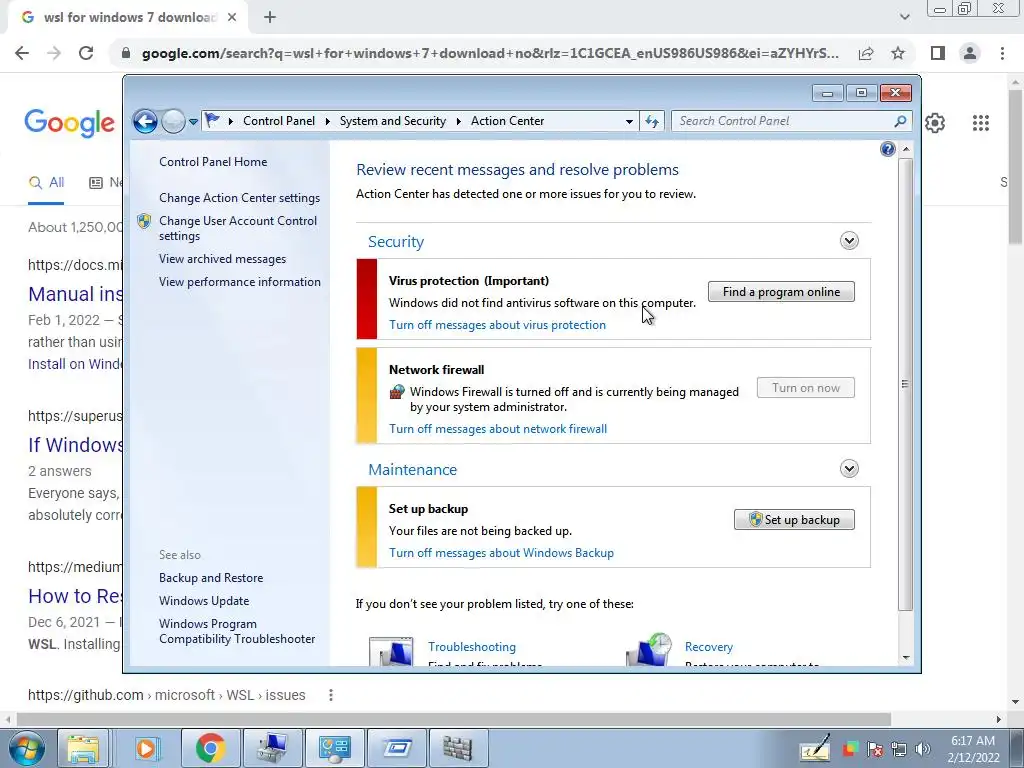This screenshot has width=1024, height=768.
Task: Click Chrome horizontal scrollbar
Action: (x=454, y=719)
